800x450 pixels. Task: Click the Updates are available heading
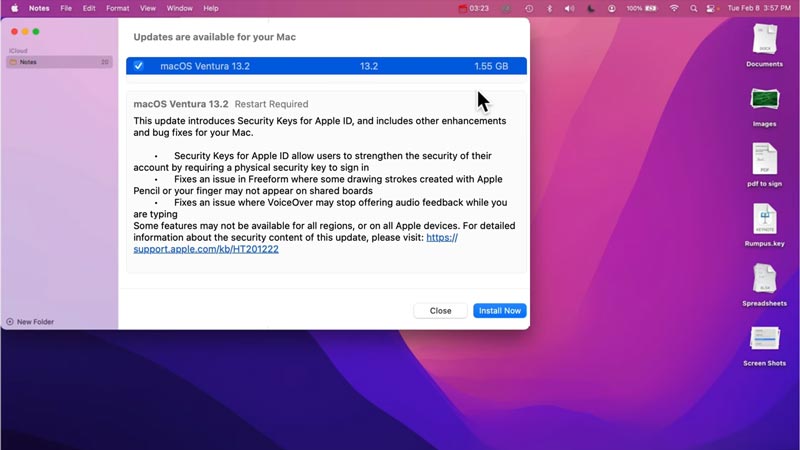click(x=215, y=37)
